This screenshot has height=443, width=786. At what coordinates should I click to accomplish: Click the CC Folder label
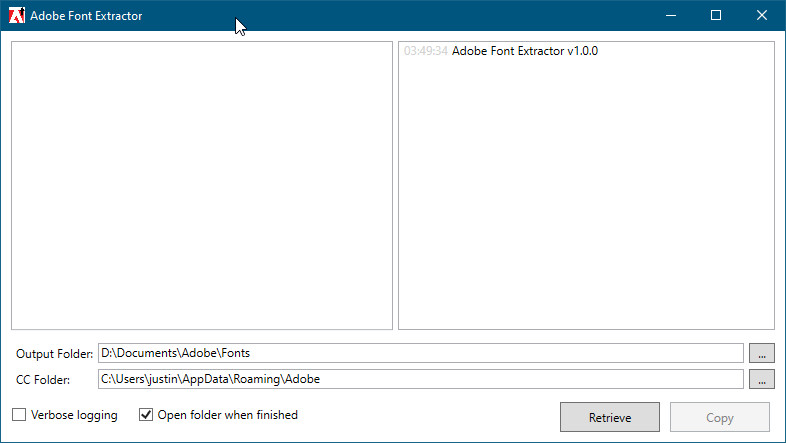43,380
